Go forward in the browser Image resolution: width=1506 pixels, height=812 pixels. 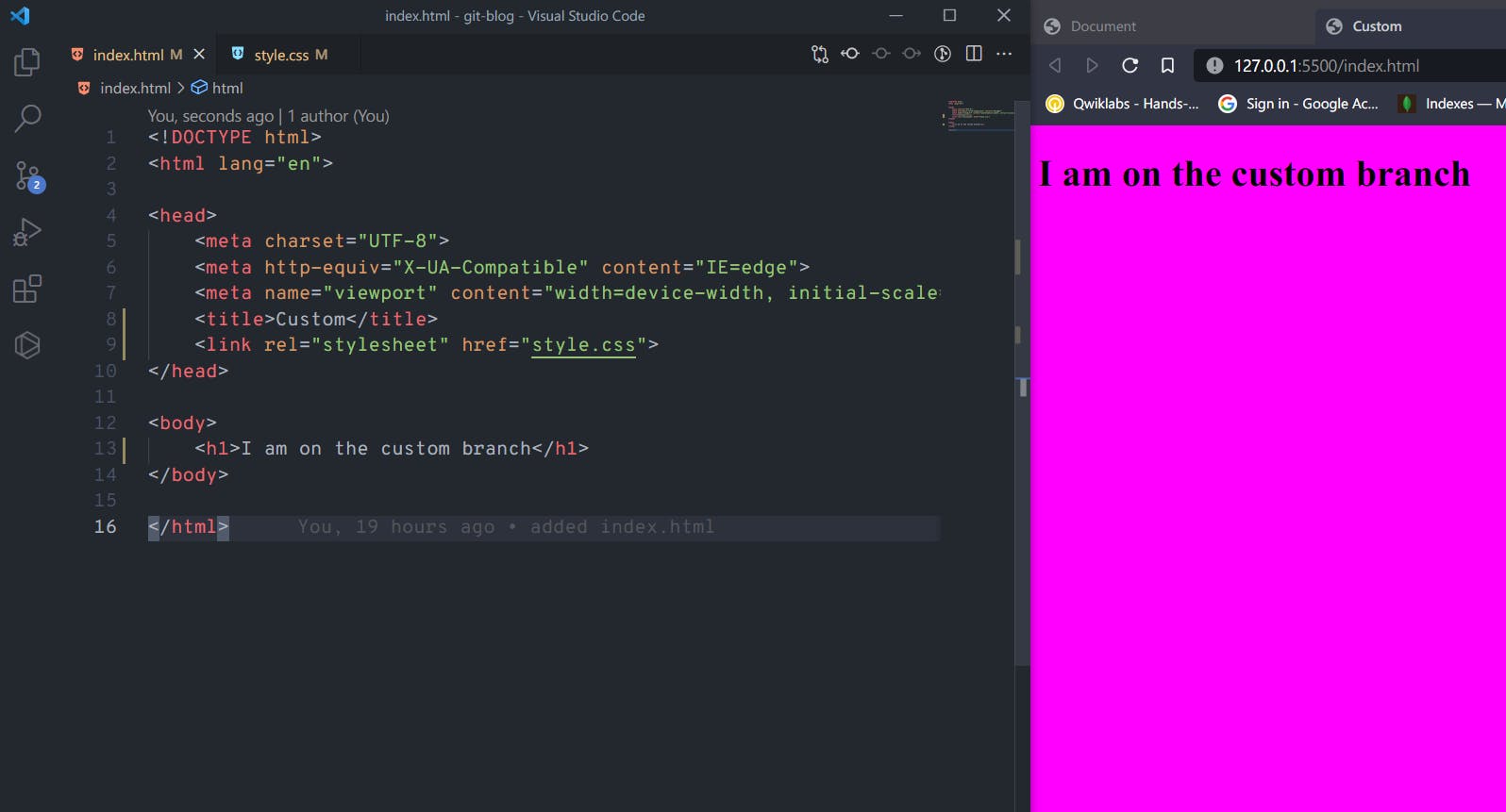coord(1092,65)
